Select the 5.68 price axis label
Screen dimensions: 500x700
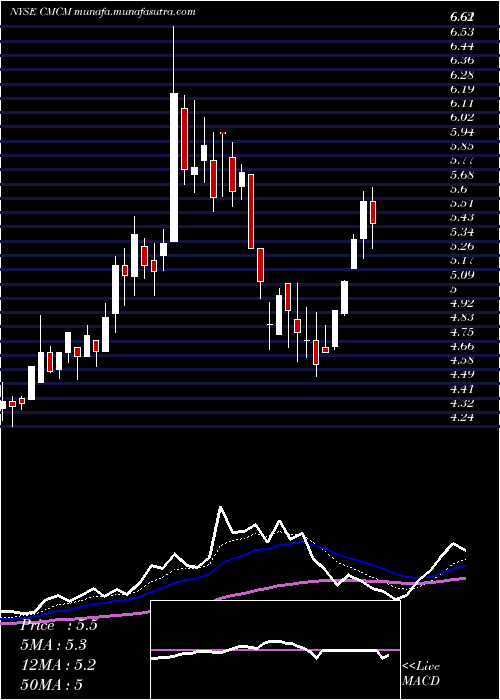pos(462,175)
